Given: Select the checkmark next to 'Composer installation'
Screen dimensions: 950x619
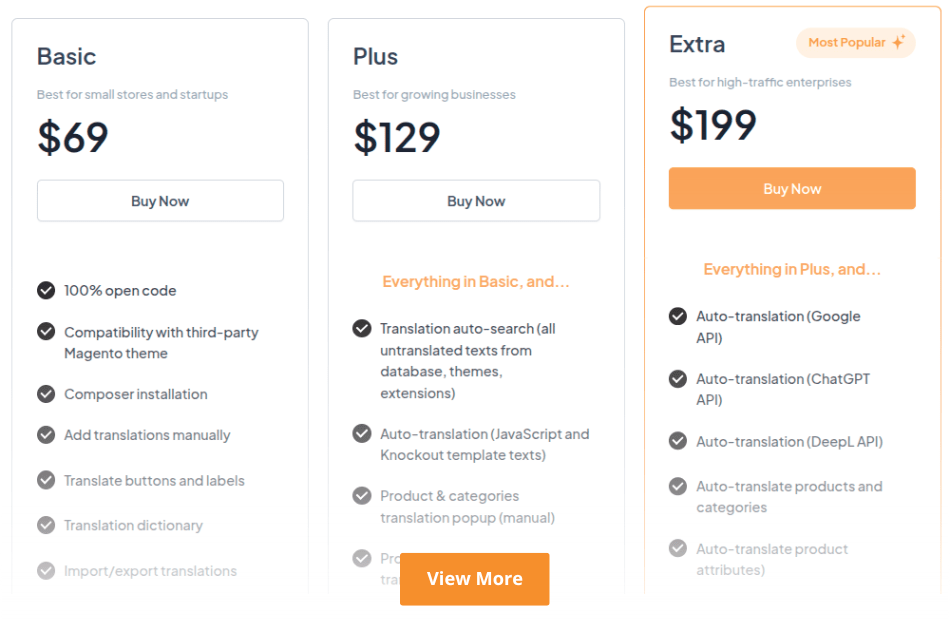Looking at the screenshot, I should (x=46, y=394).
